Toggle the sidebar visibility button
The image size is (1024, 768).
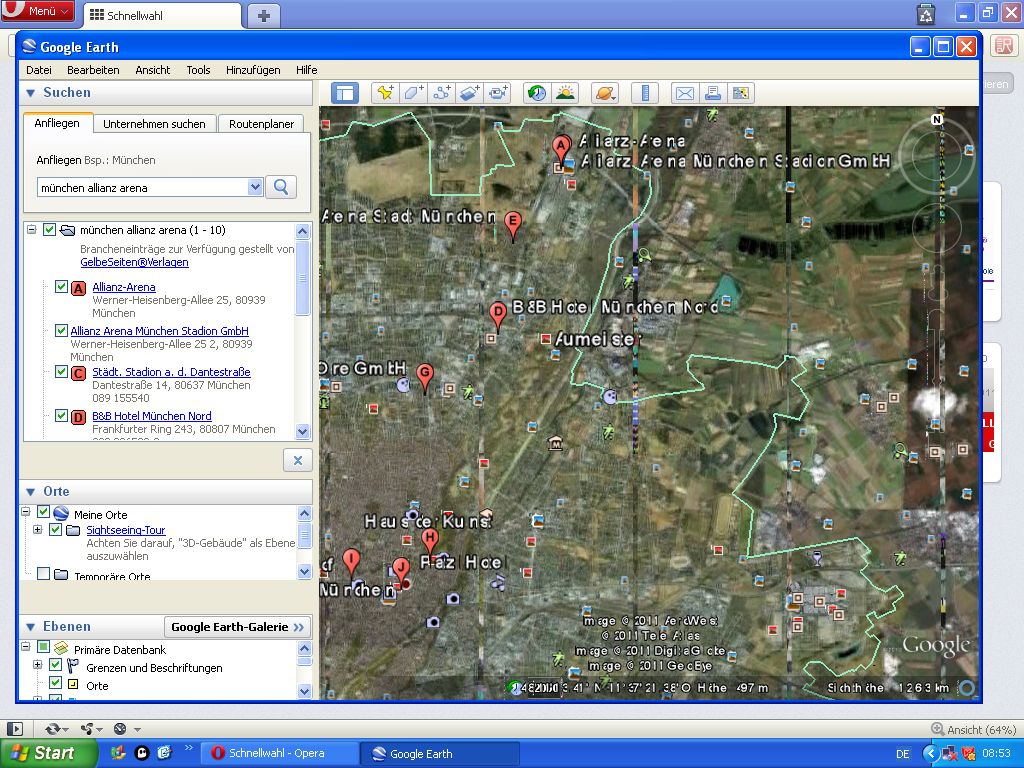[345, 93]
